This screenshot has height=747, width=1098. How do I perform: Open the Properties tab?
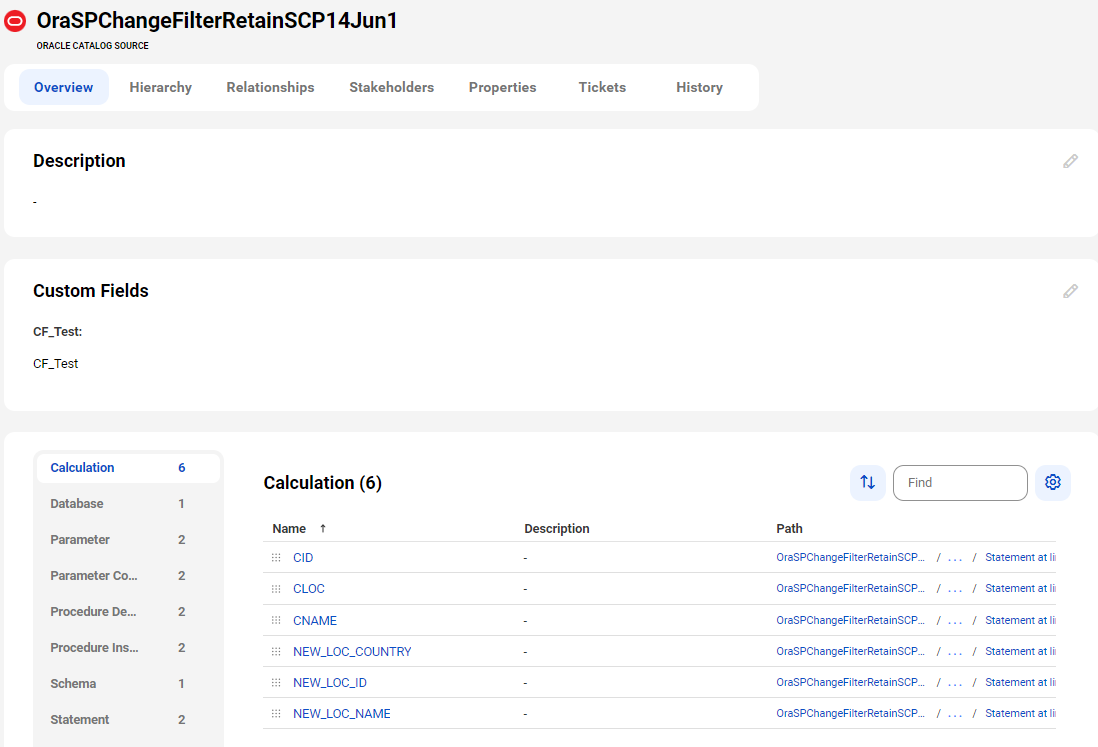coord(503,87)
